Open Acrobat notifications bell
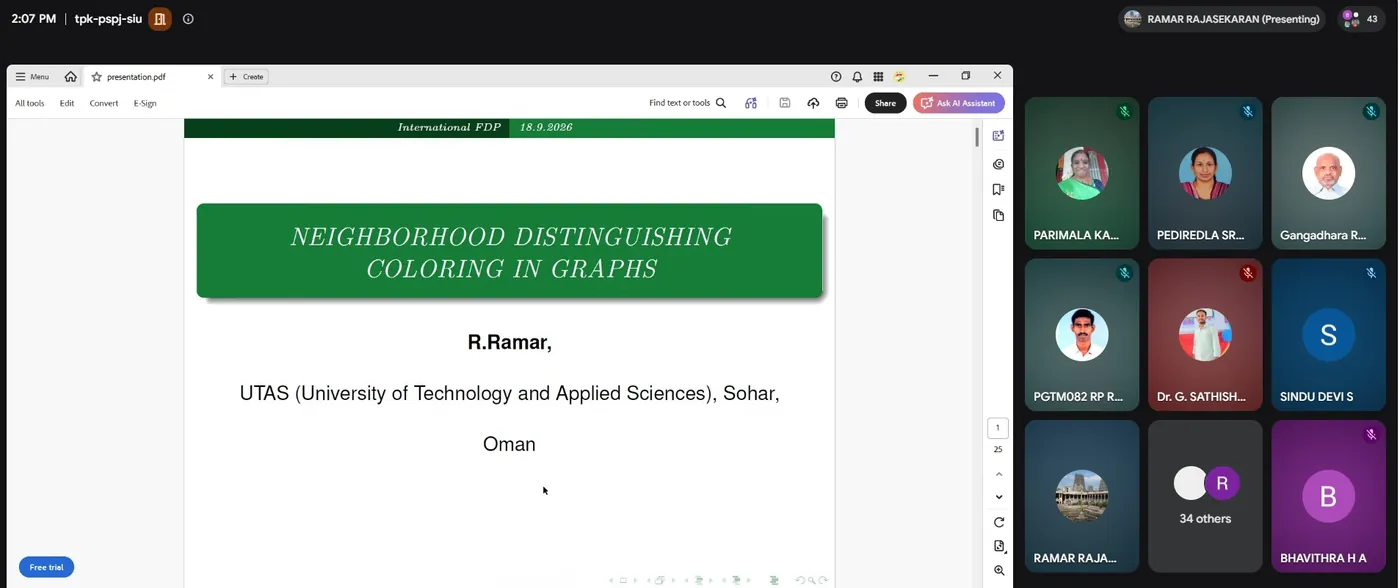 tap(857, 77)
